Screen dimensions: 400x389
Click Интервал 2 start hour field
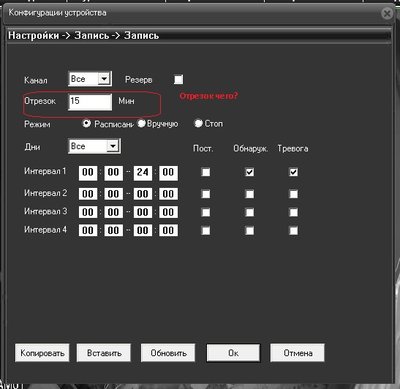(88, 194)
